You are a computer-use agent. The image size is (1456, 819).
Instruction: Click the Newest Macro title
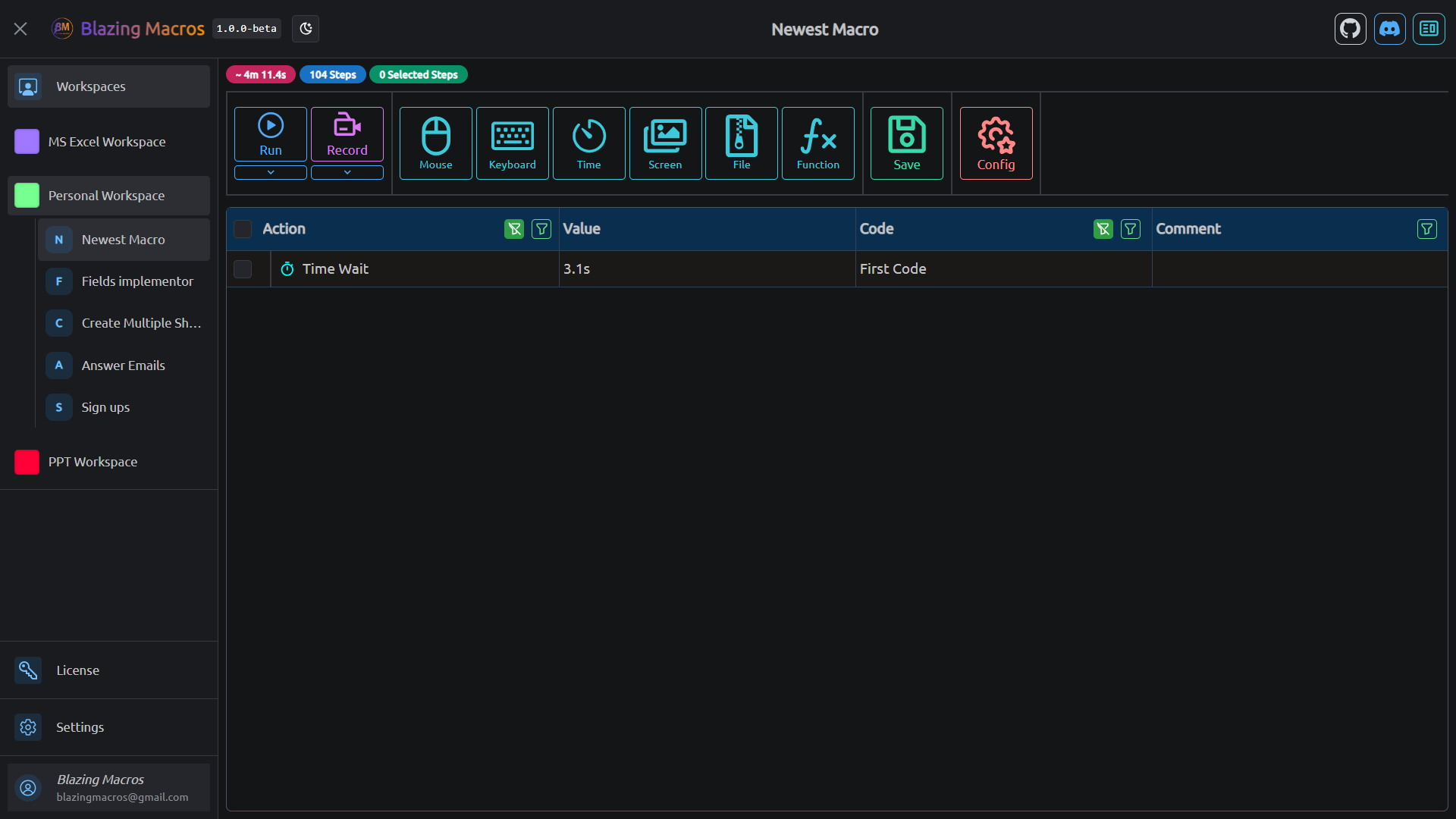pos(825,30)
